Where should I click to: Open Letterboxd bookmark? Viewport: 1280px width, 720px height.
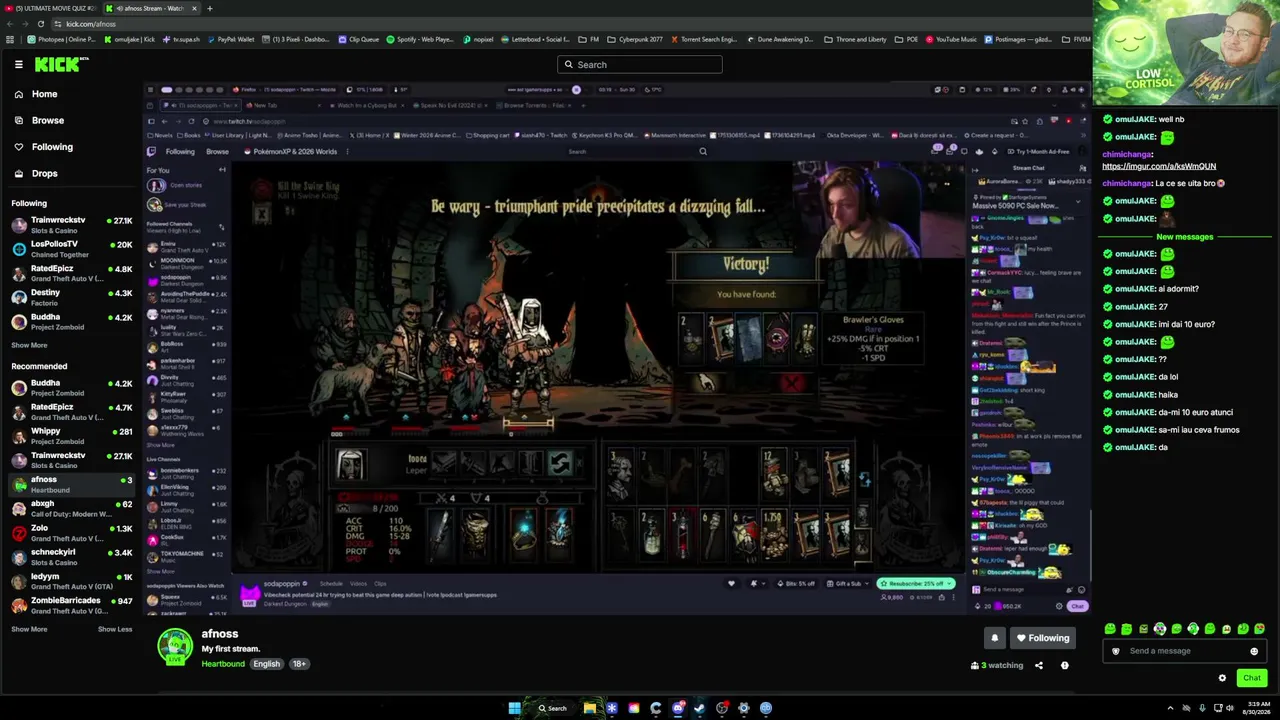[535, 39]
